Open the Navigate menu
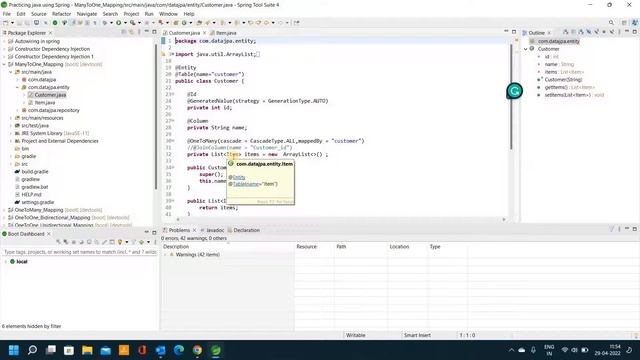This screenshot has width=640, height=360. [87, 14]
